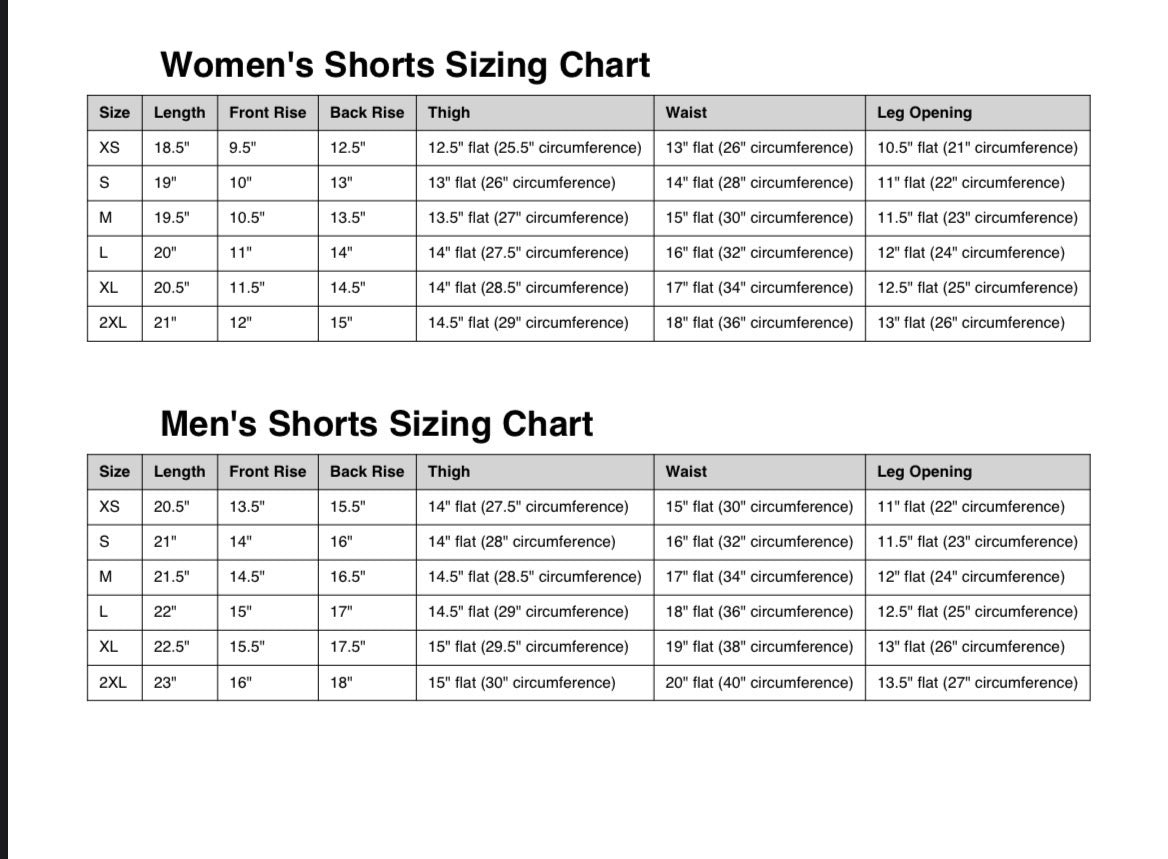Click men's L length 22" cell

pos(180,612)
